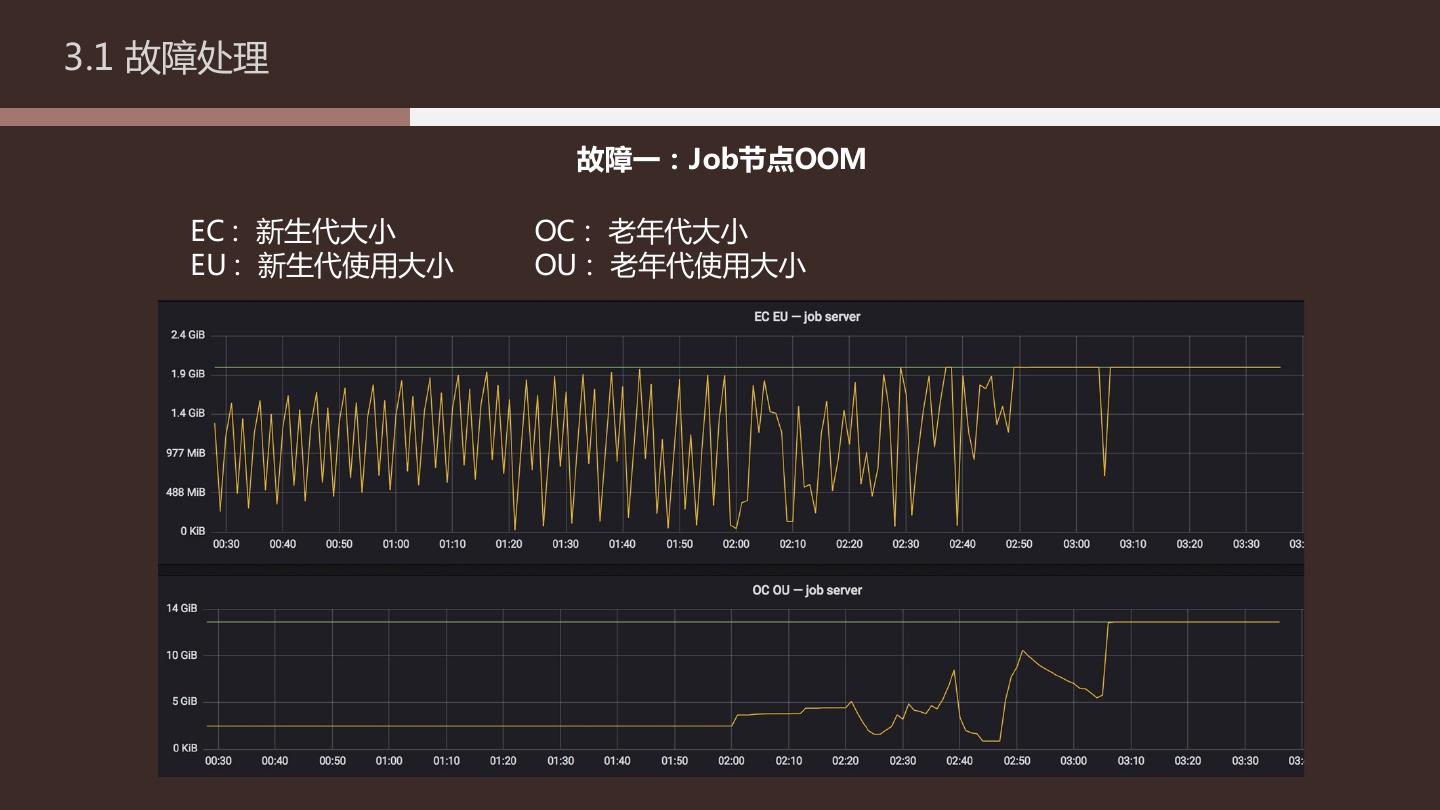The height and width of the screenshot is (810, 1440).
Task: Select the OU 老年代使用大小 description line
Action: click(x=670, y=265)
